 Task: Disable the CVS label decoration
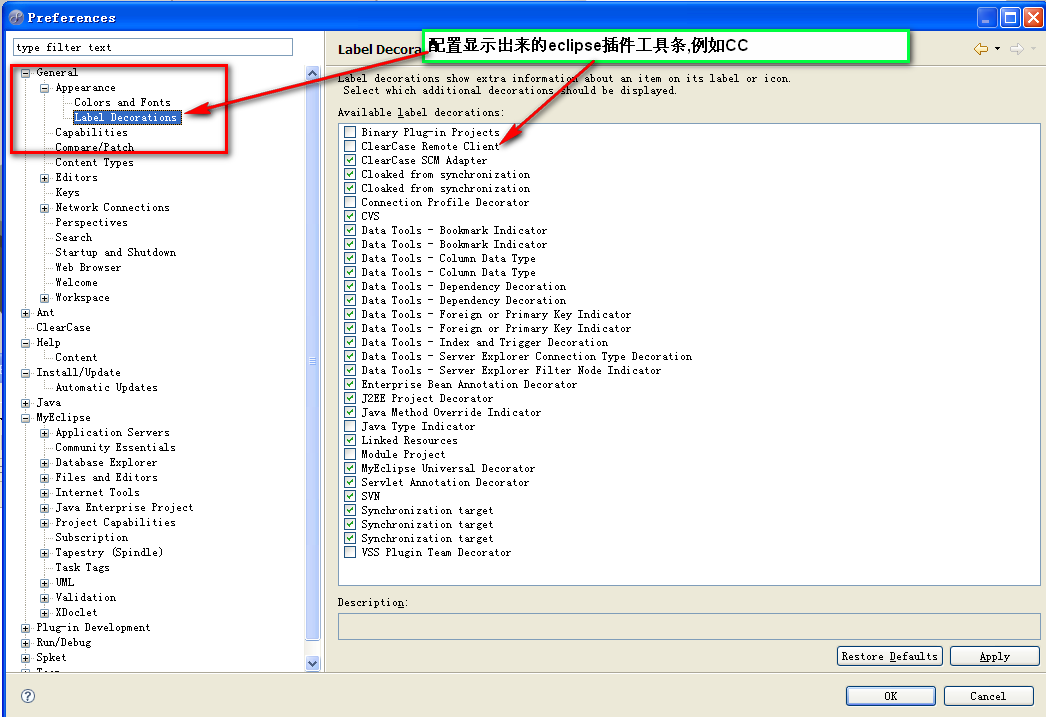click(x=350, y=216)
